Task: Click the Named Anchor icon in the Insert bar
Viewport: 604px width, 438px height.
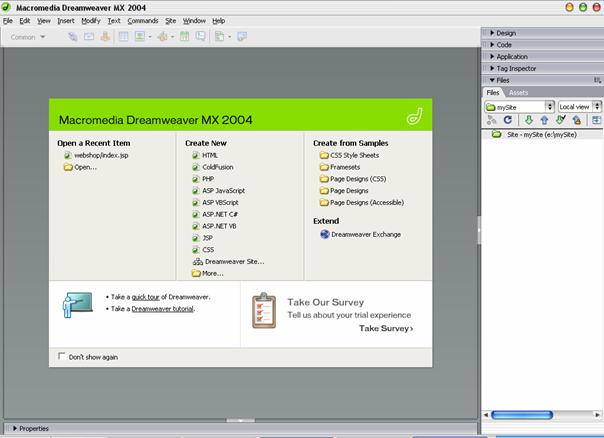Action: [105, 37]
